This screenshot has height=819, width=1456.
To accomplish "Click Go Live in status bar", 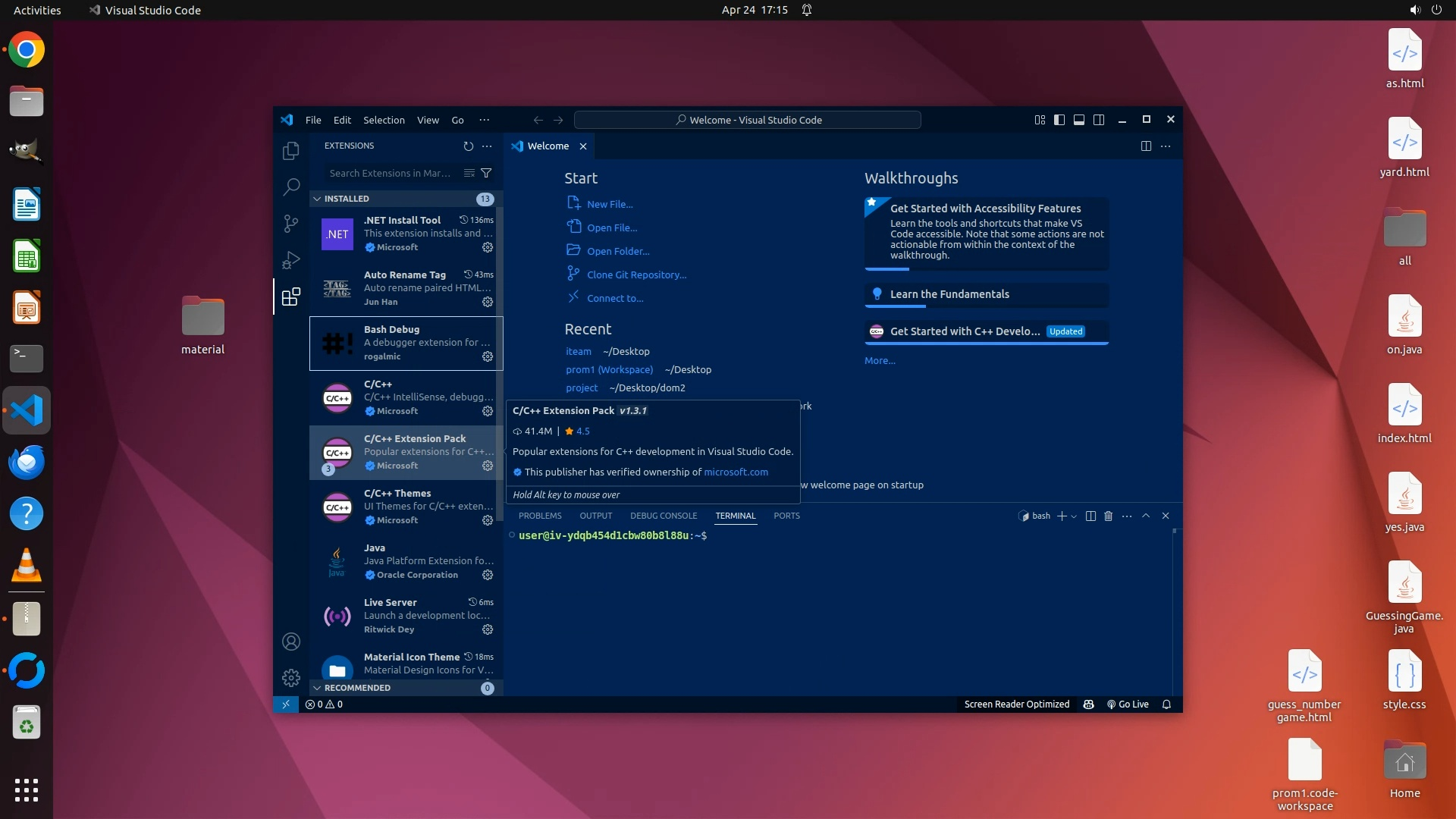I will coord(1128,704).
